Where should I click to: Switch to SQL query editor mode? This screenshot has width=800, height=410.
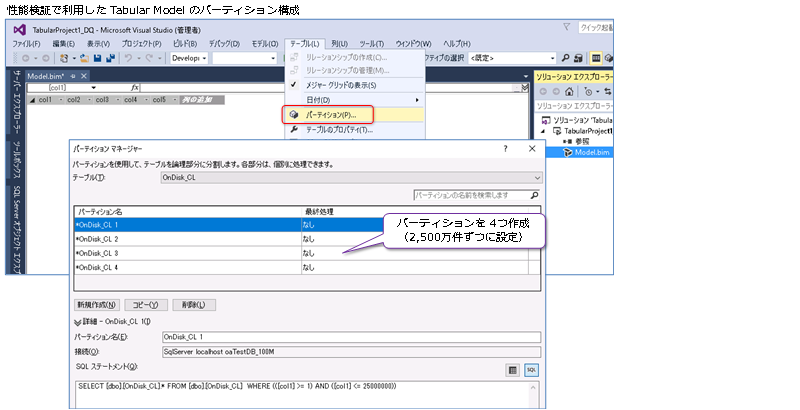coord(532,371)
